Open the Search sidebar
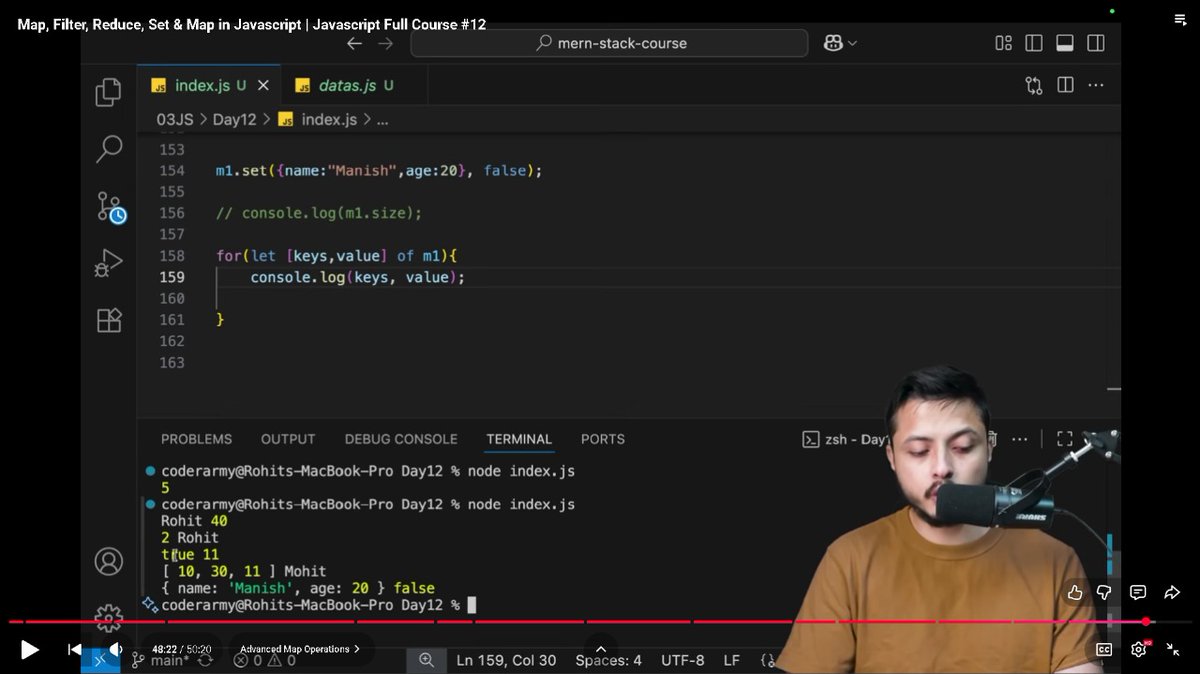The image size is (1200, 674). click(109, 147)
